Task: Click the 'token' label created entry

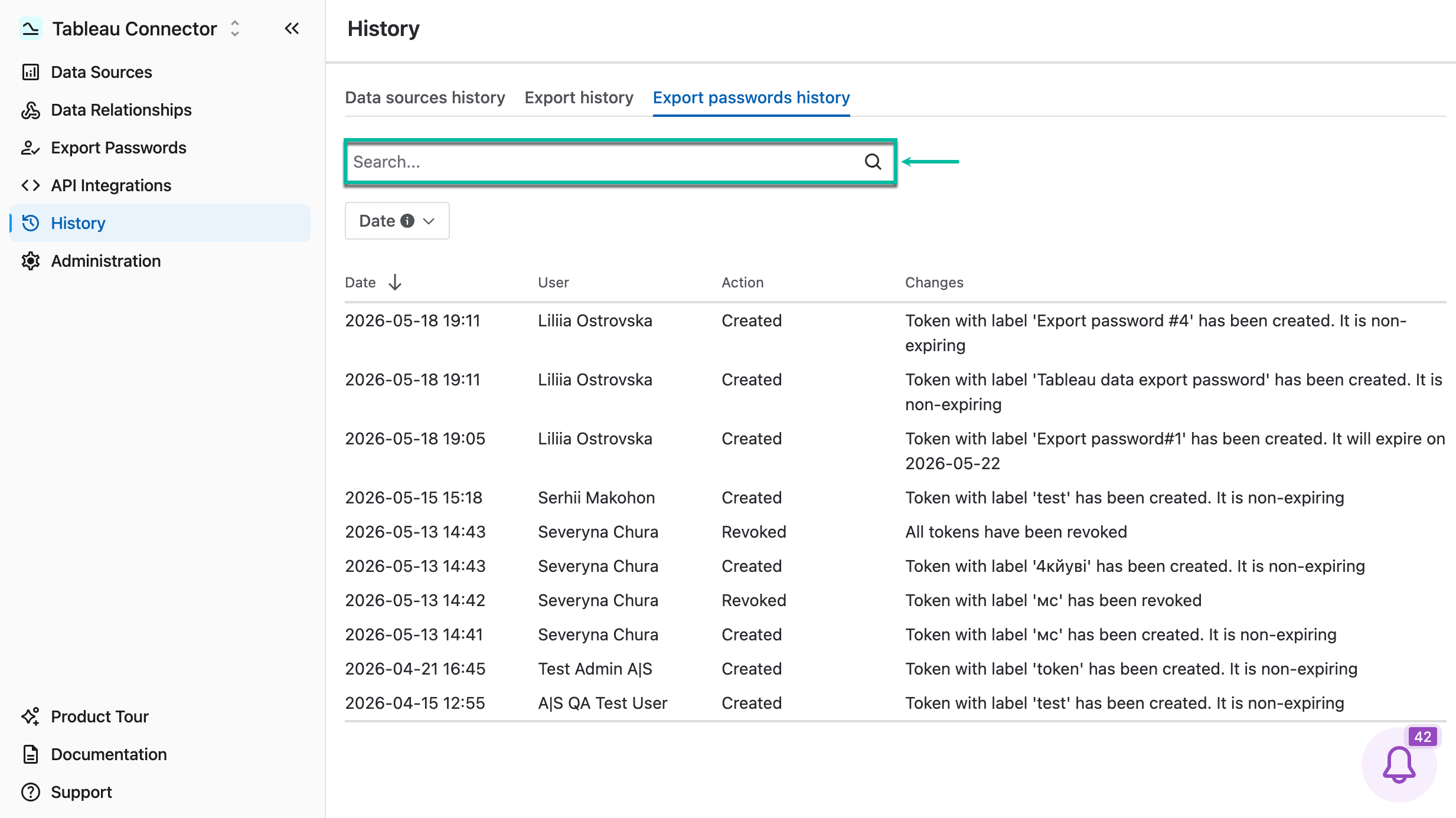Action: coord(1131,669)
